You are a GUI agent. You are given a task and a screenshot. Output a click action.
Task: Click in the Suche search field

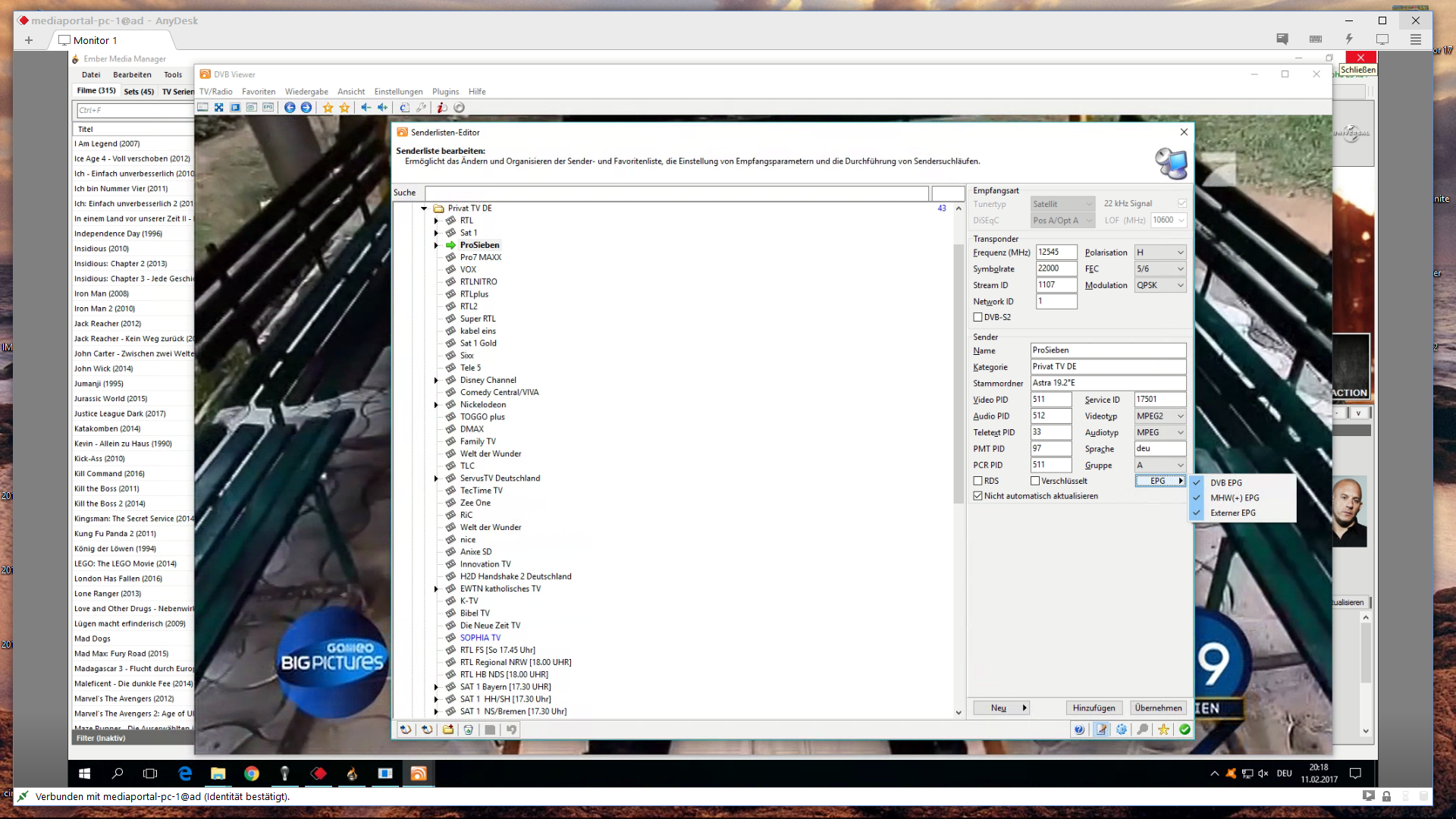click(x=676, y=193)
